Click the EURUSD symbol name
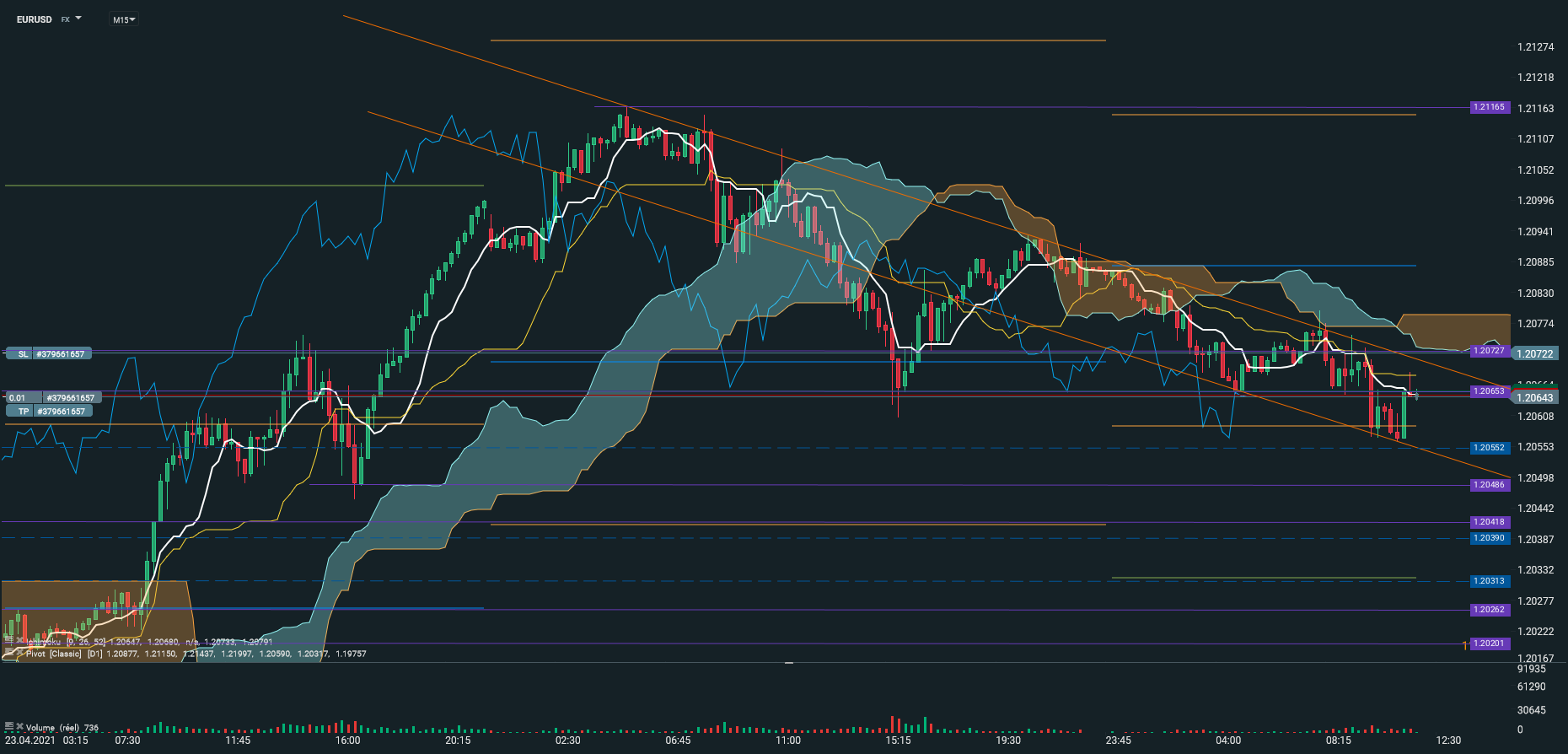The height and width of the screenshot is (754, 1568). (x=35, y=19)
